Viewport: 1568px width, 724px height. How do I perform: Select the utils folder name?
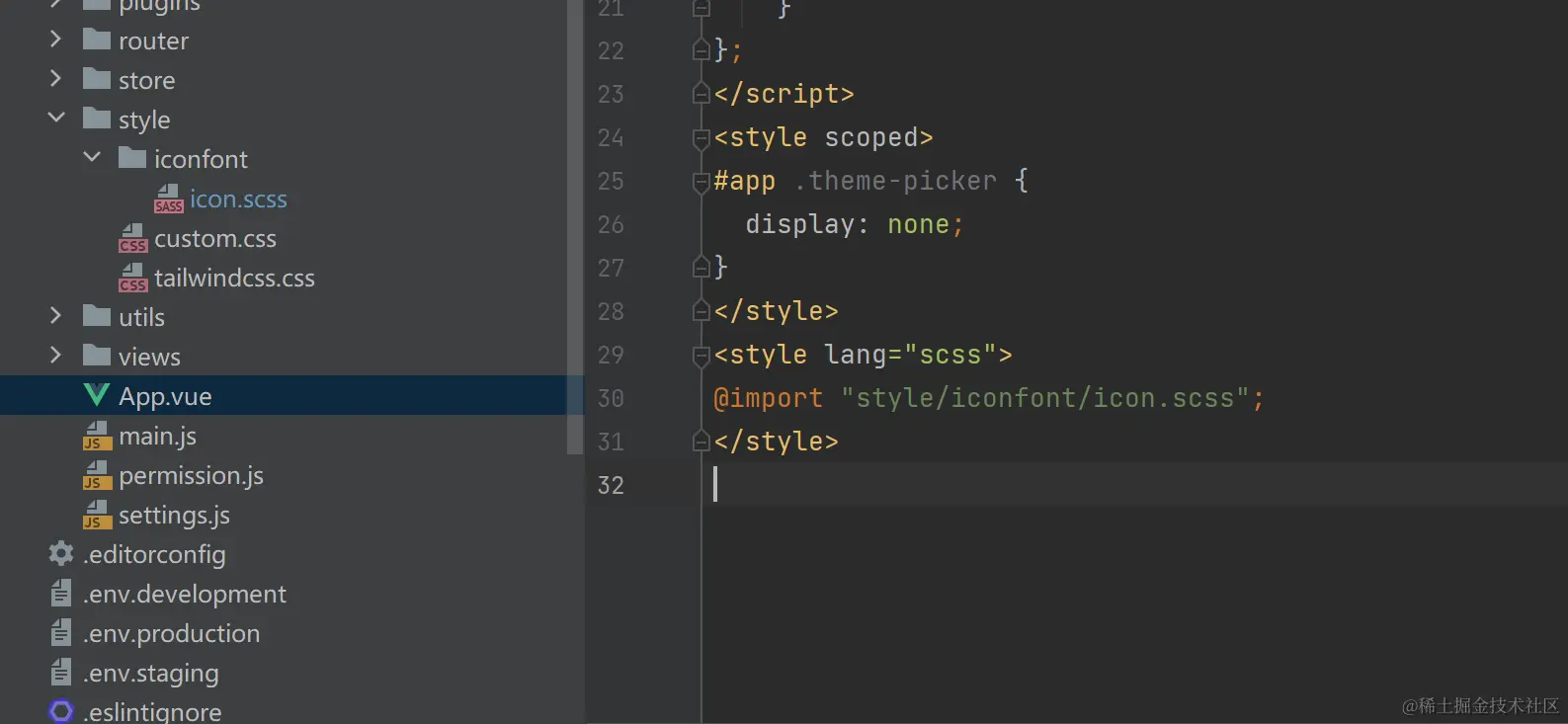pyautogui.click(x=141, y=317)
